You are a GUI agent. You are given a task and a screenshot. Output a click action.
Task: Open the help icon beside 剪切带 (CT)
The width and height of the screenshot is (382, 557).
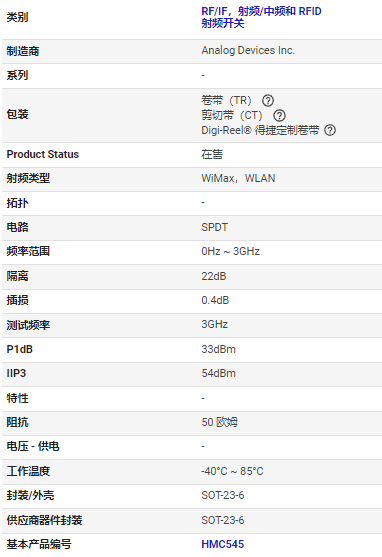coord(279,115)
